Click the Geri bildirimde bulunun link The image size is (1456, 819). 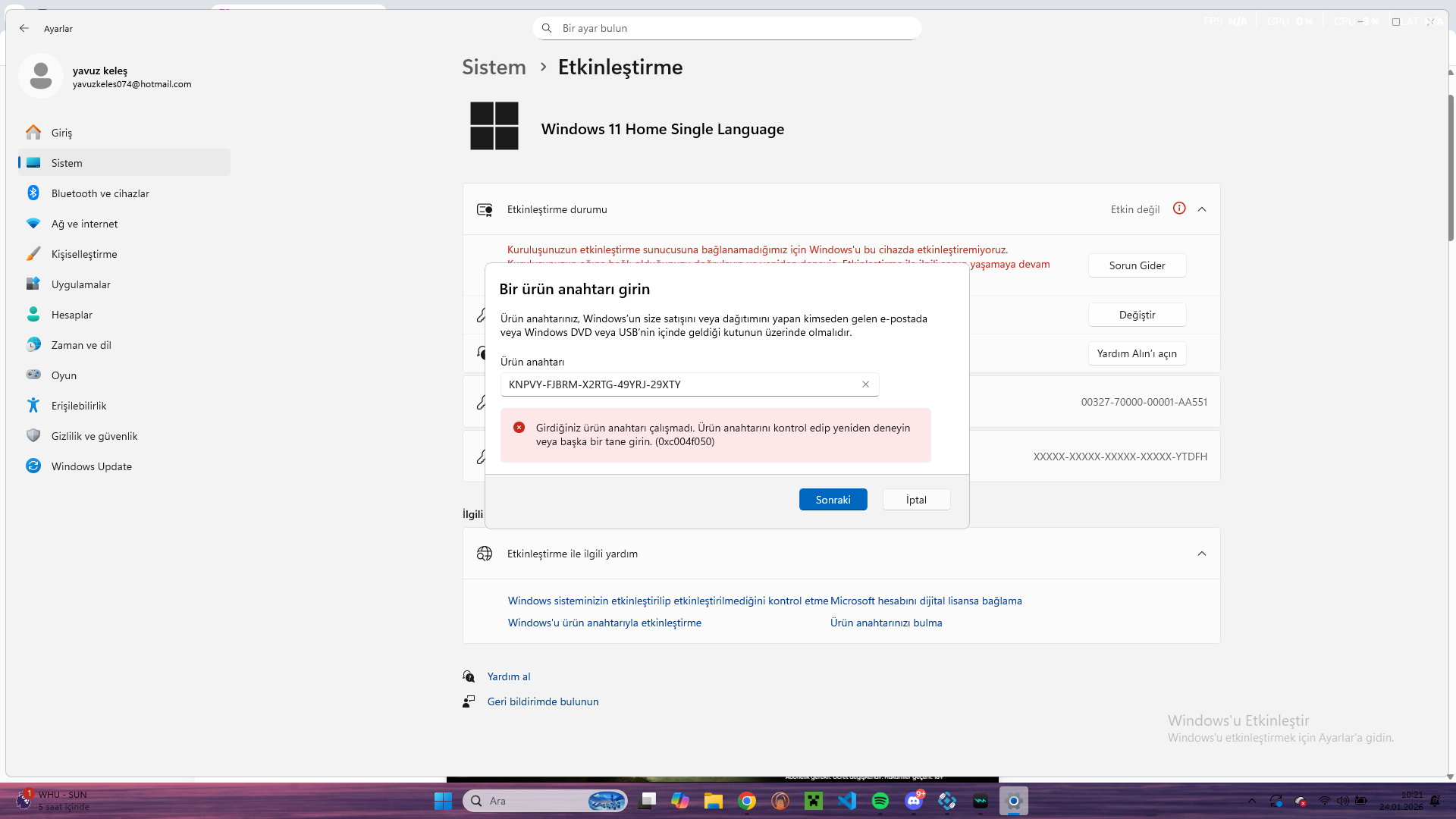[543, 701]
